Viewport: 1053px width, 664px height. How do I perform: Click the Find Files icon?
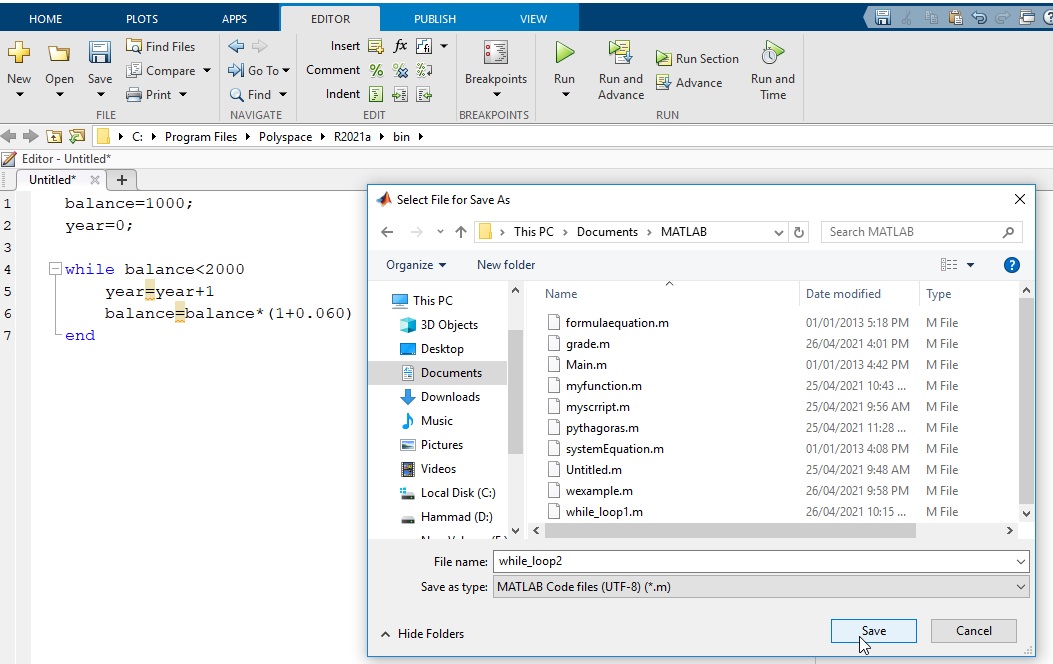pyautogui.click(x=162, y=46)
